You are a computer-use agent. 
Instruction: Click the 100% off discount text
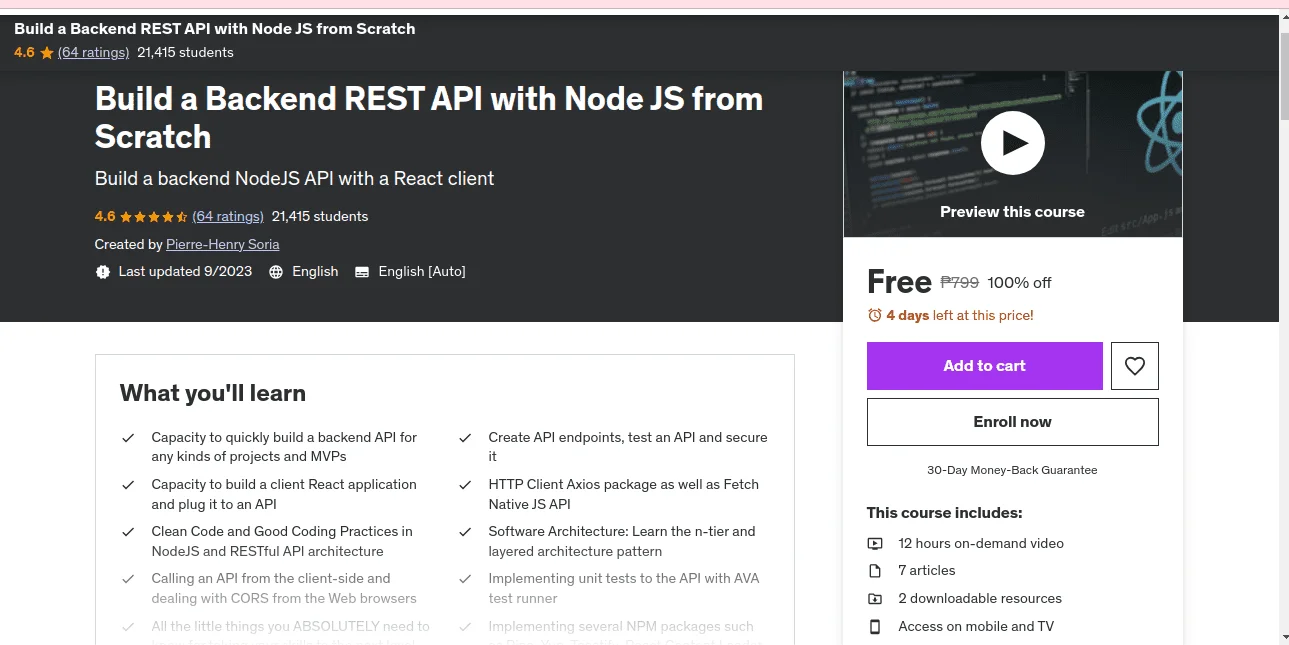pos(1019,283)
